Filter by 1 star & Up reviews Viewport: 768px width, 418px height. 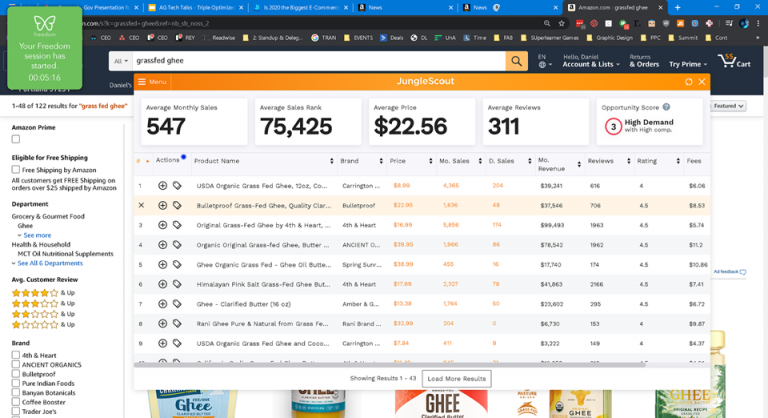[43, 324]
